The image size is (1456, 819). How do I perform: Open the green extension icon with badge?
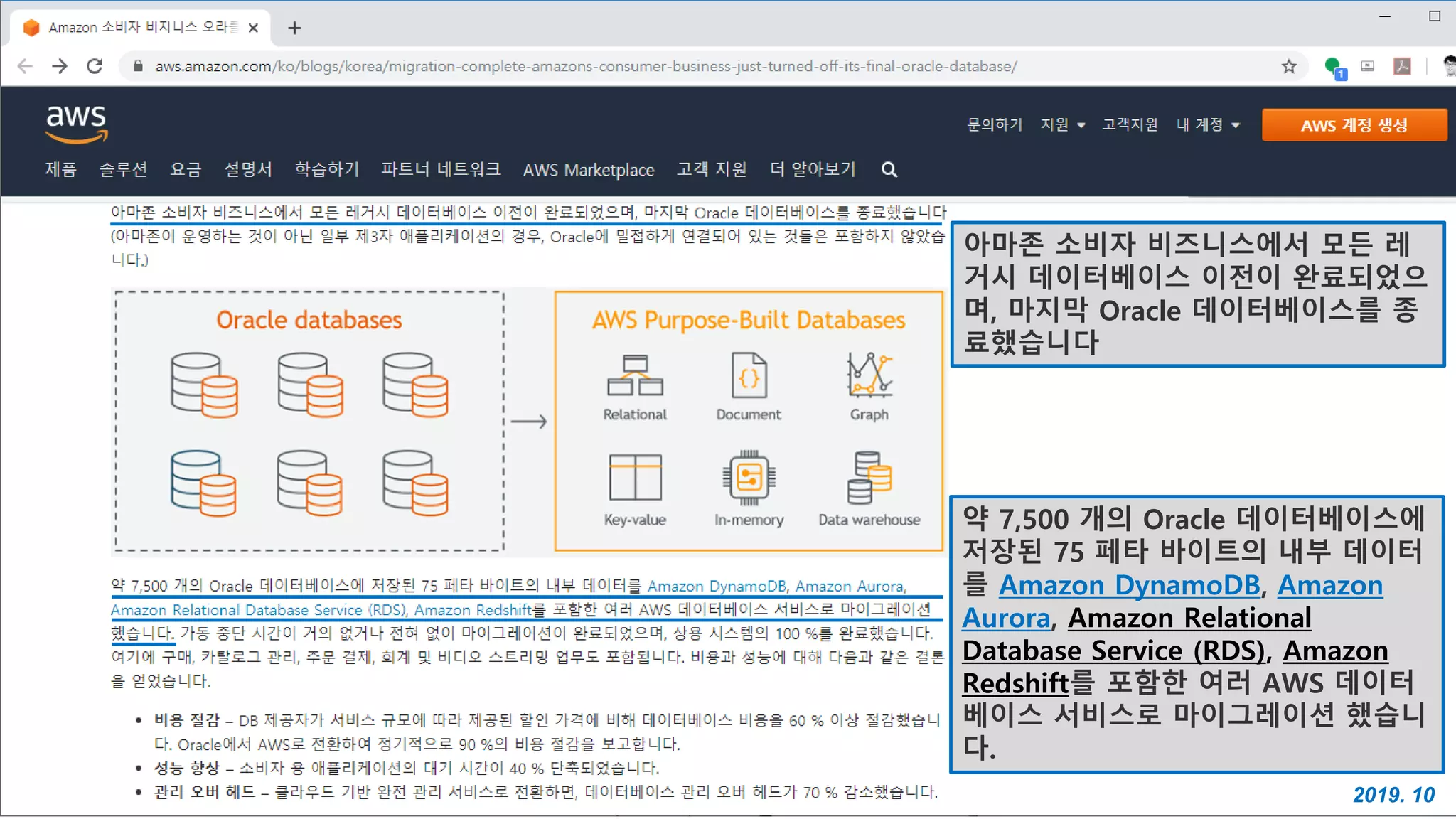(x=1334, y=68)
